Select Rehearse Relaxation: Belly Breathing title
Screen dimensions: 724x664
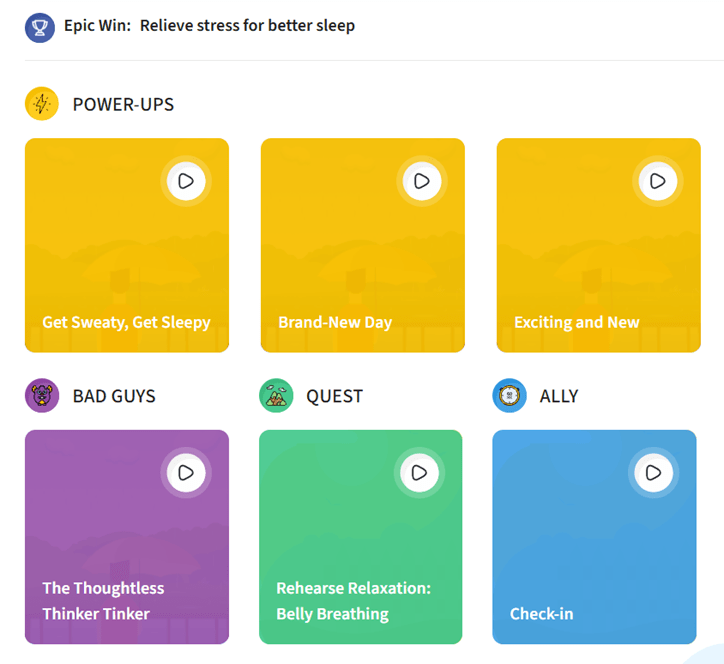353,600
